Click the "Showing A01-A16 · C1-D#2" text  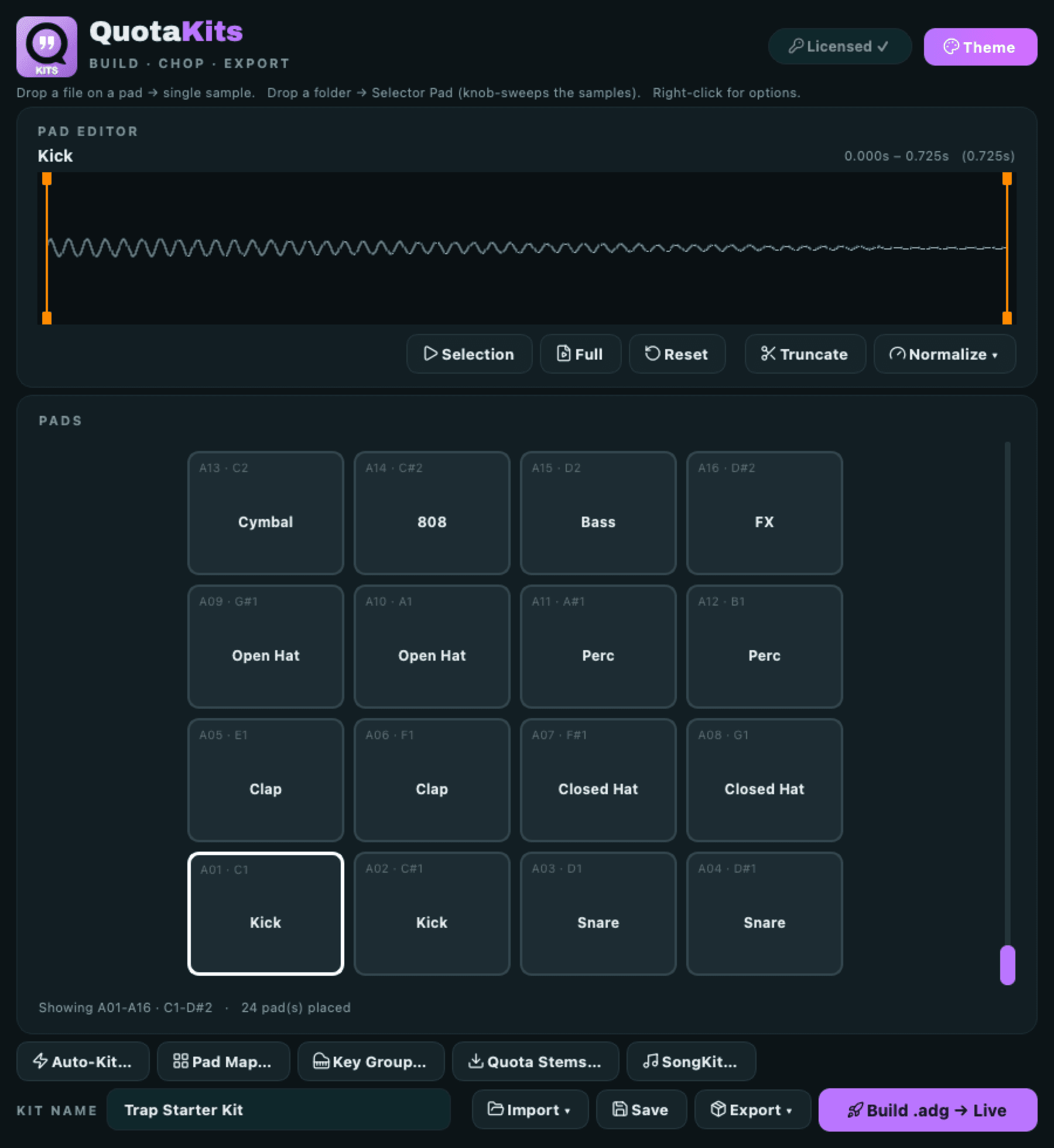[x=125, y=1007]
